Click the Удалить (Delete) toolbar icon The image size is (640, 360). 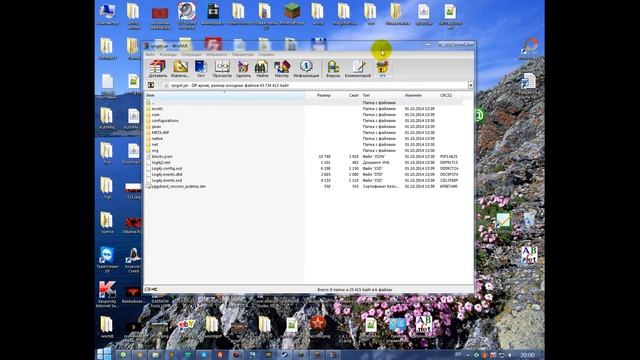tap(243, 69)
